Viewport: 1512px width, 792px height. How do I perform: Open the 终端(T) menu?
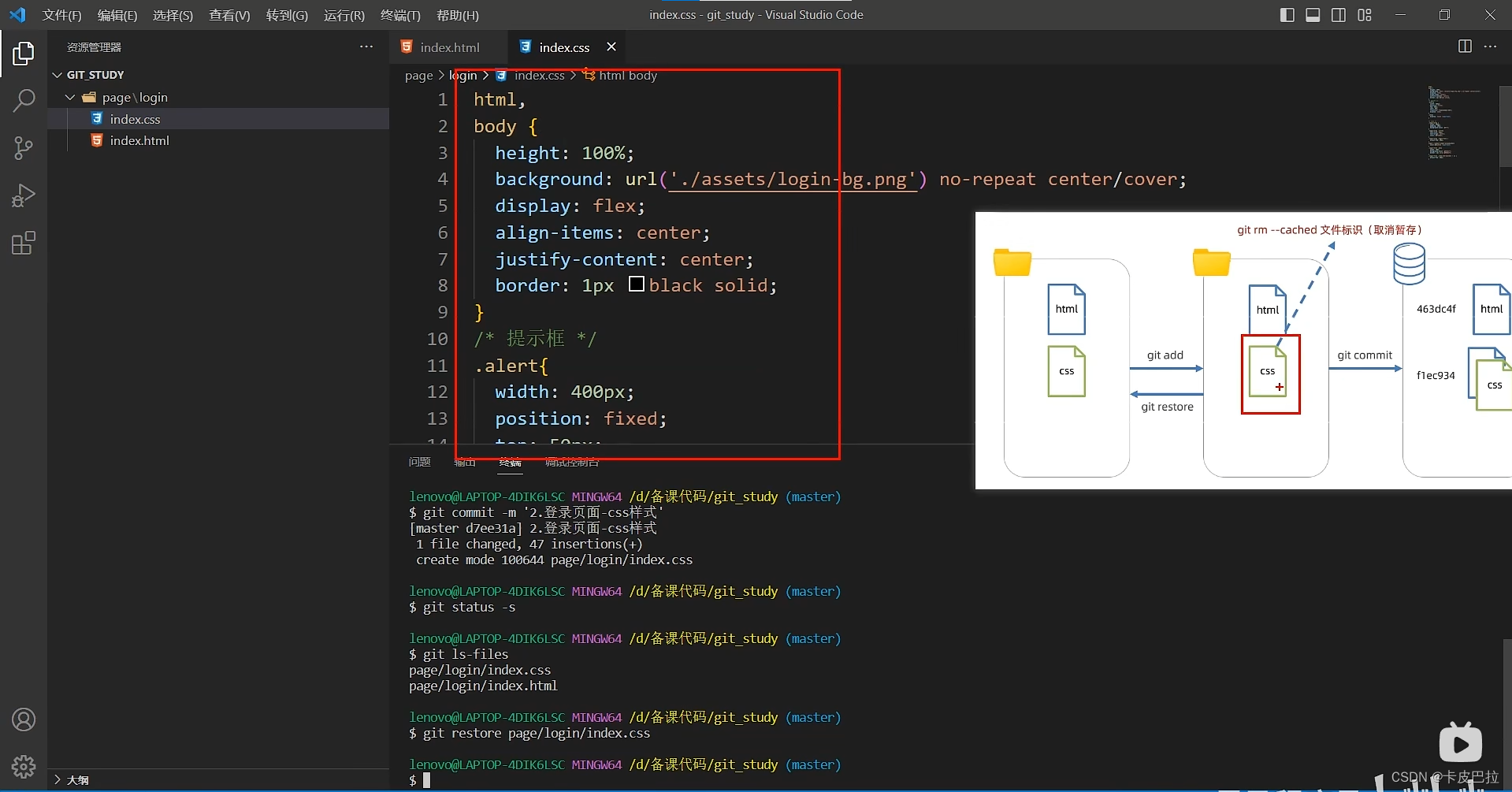pos(400,15)
